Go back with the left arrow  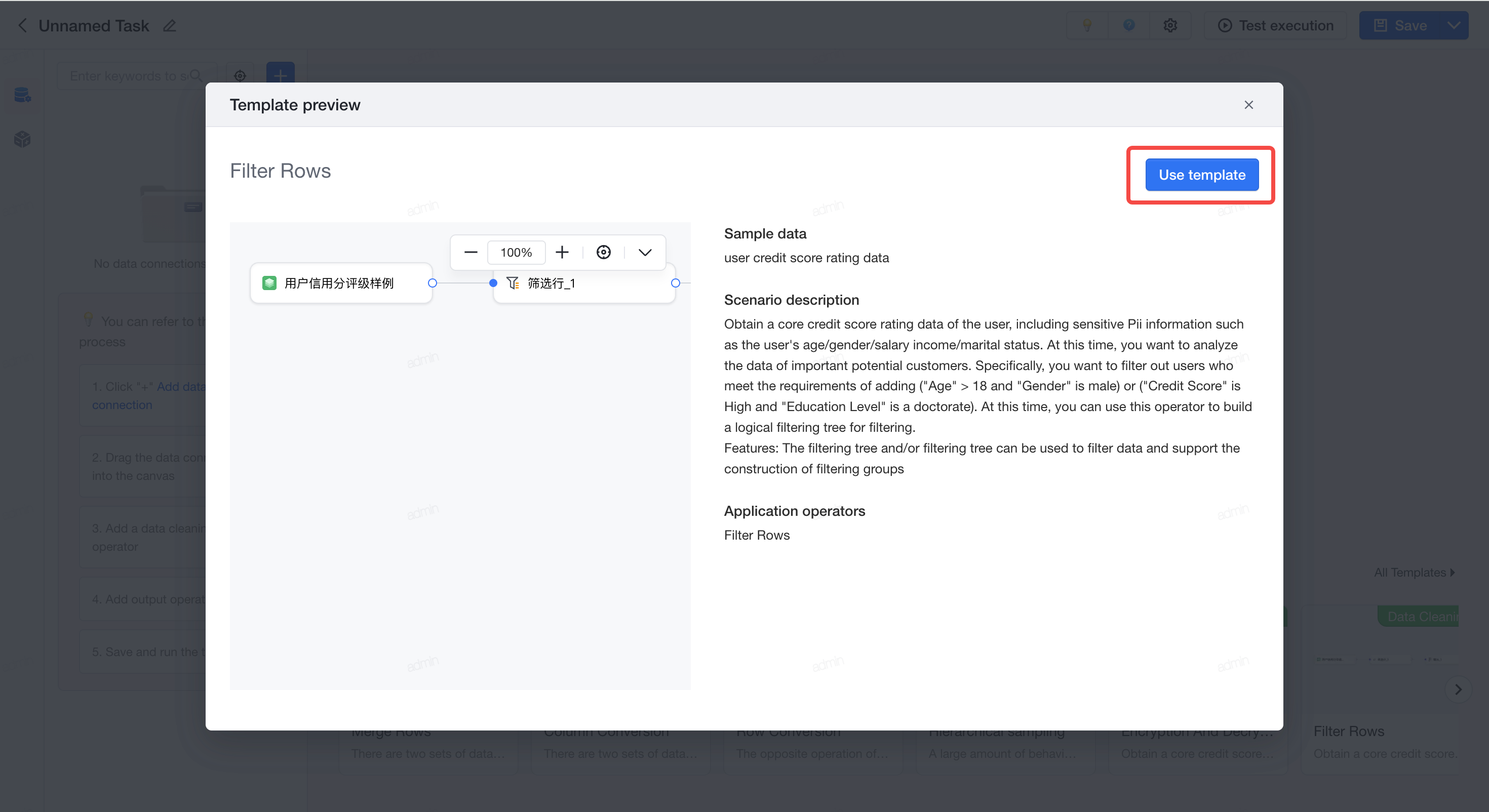tap(23, 25)
